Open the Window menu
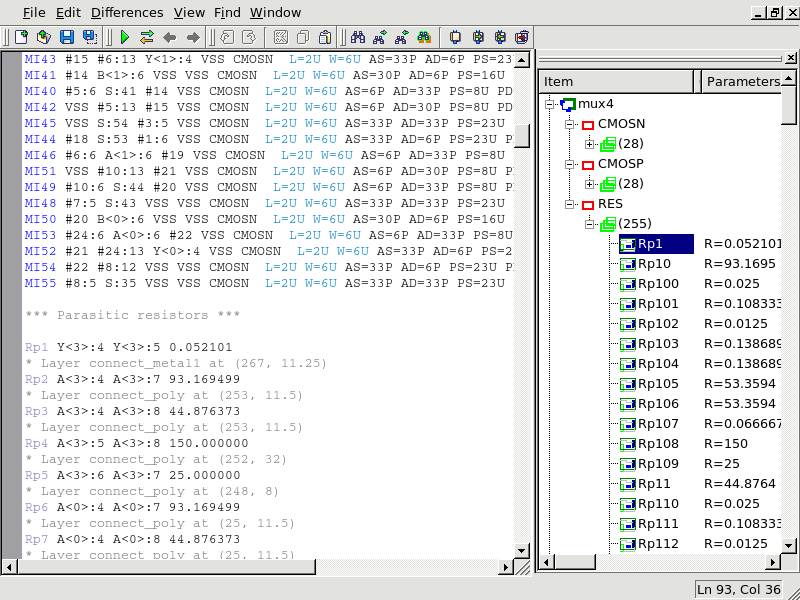The width and height of the screenshot is (800, 600). pyautogui.click(x=275, y=12)
